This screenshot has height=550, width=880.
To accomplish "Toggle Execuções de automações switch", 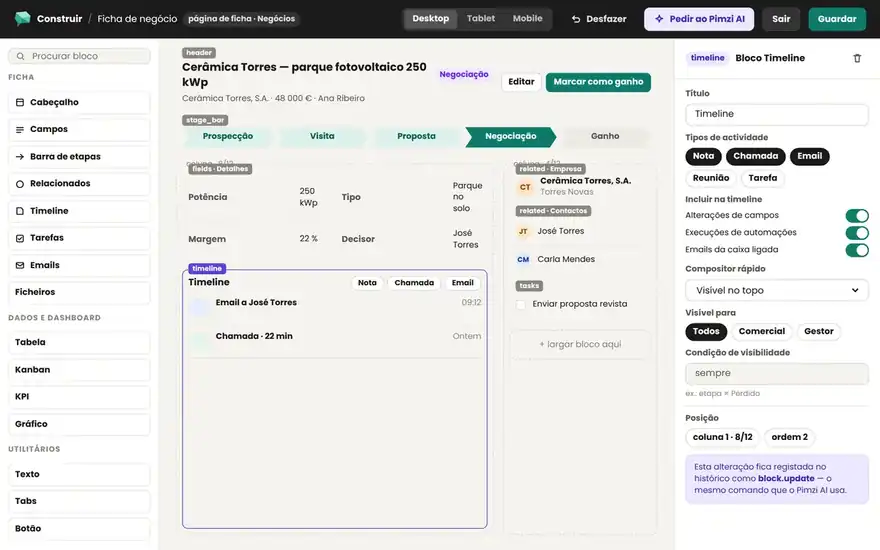I will coord(857,232).
